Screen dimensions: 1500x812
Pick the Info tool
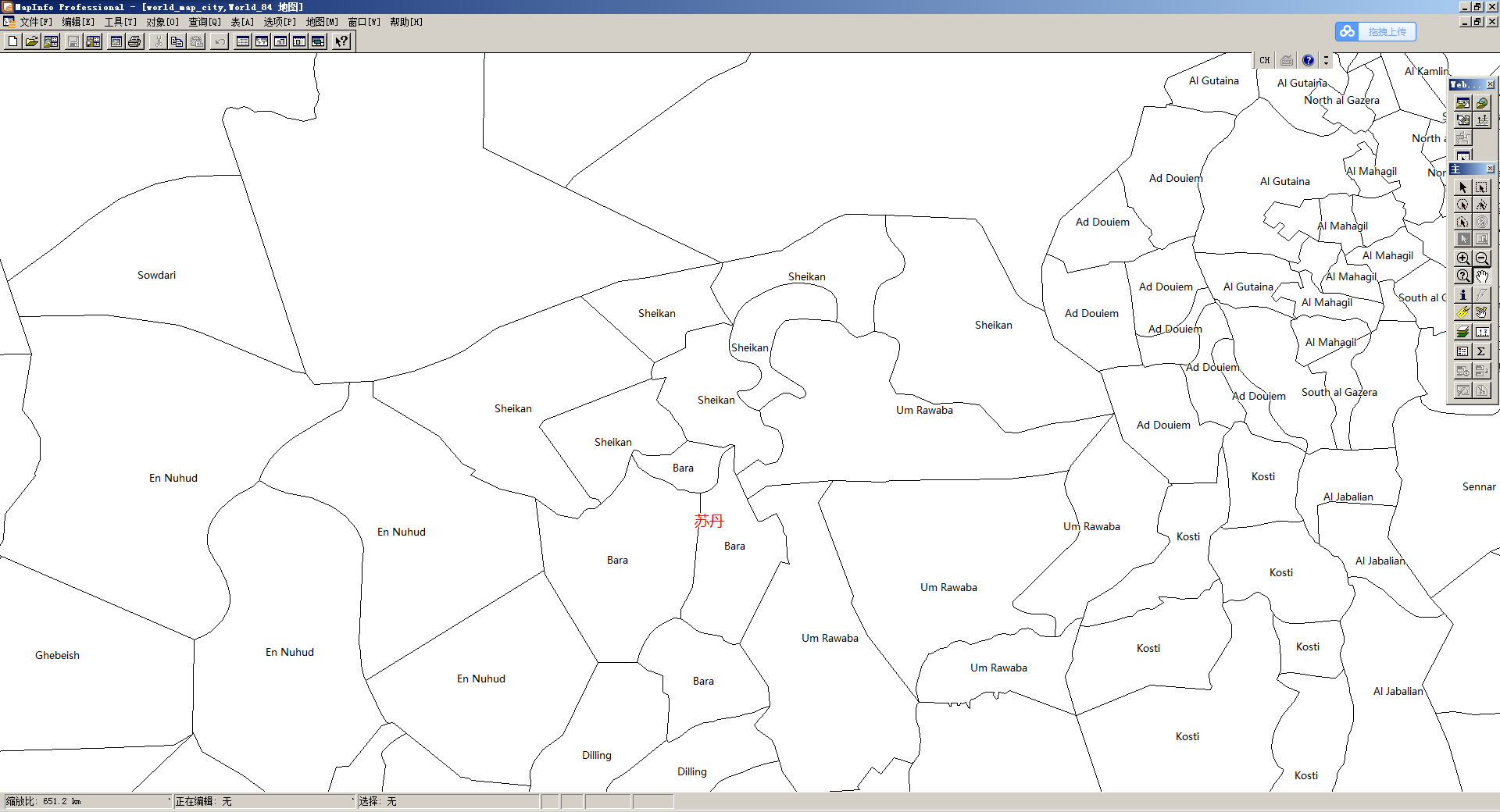click(x=1463, y=294)
